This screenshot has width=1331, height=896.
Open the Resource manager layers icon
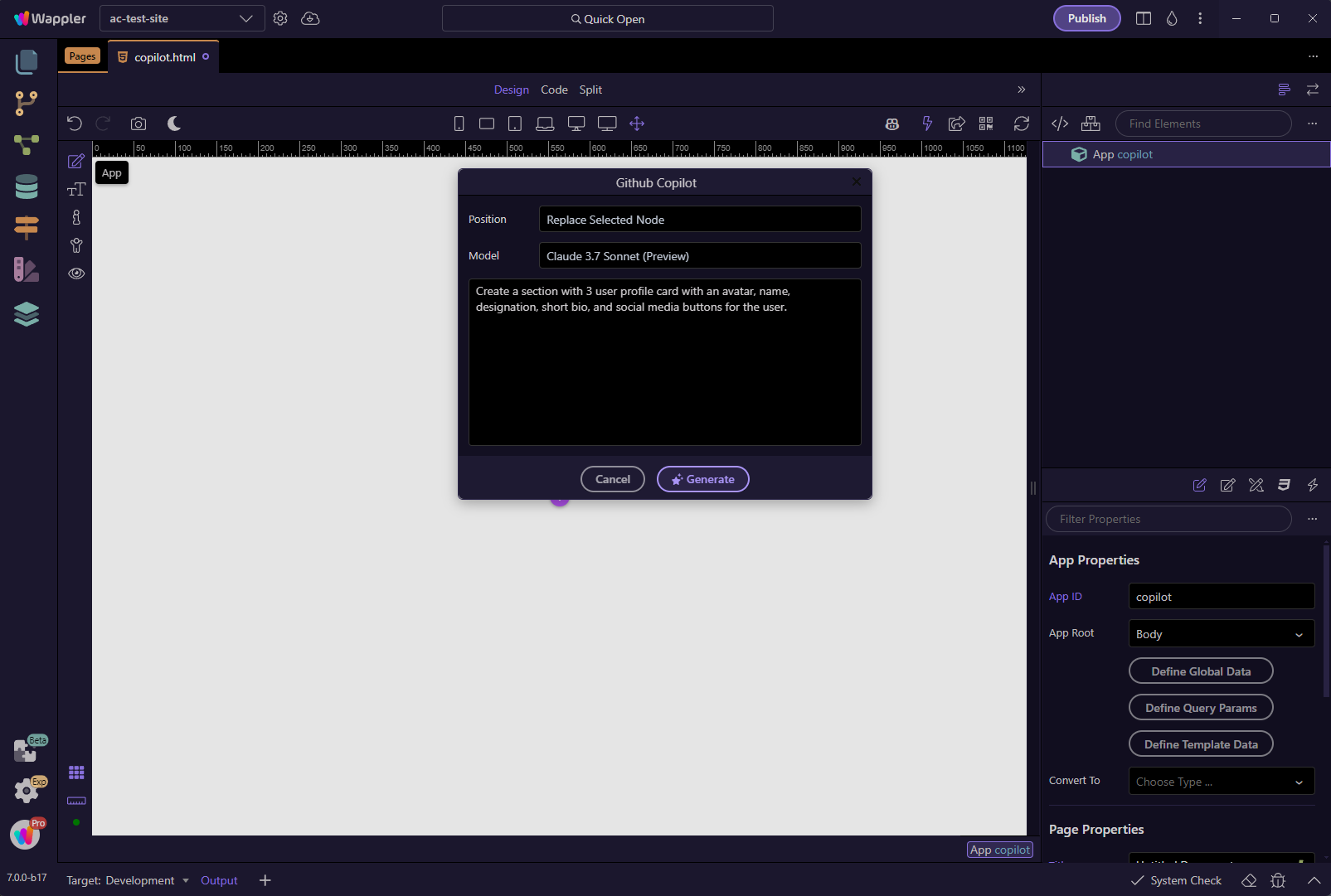(27, 314)
